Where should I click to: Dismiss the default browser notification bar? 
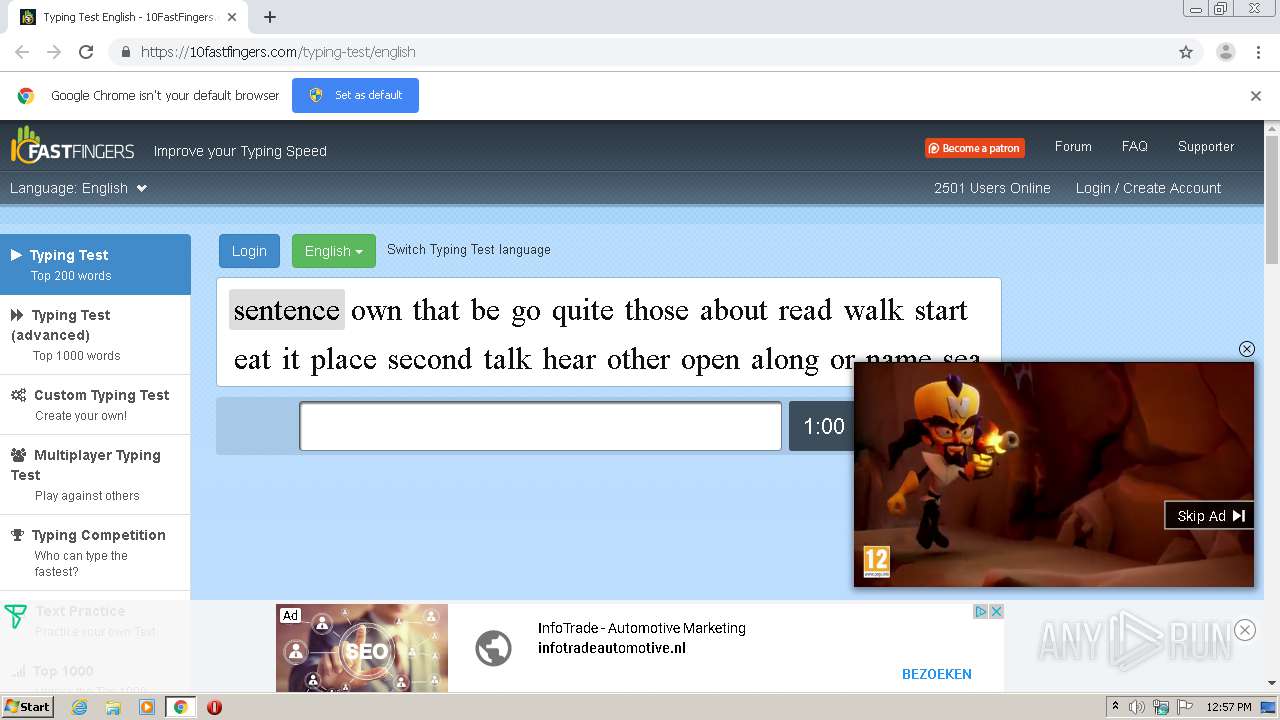click(1256, 96)
